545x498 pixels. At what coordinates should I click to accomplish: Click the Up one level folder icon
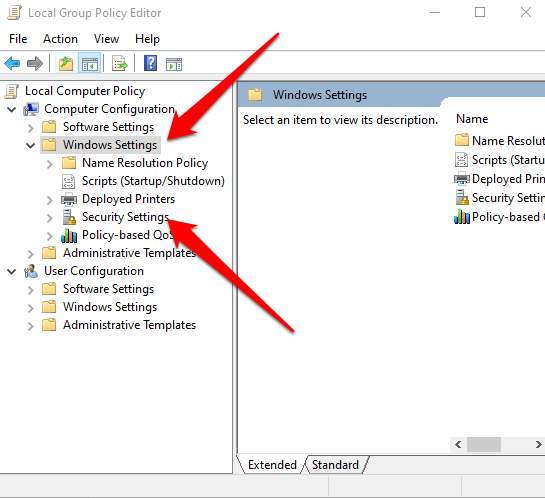(66, 64)
